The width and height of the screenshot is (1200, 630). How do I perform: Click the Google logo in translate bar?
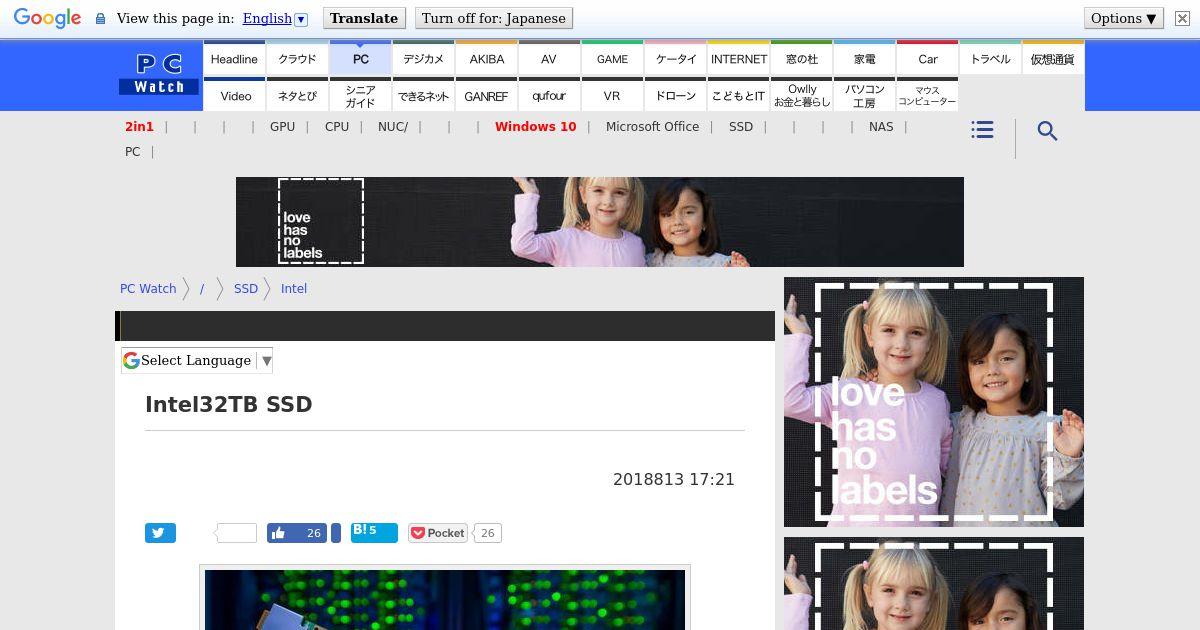(47, 18)
